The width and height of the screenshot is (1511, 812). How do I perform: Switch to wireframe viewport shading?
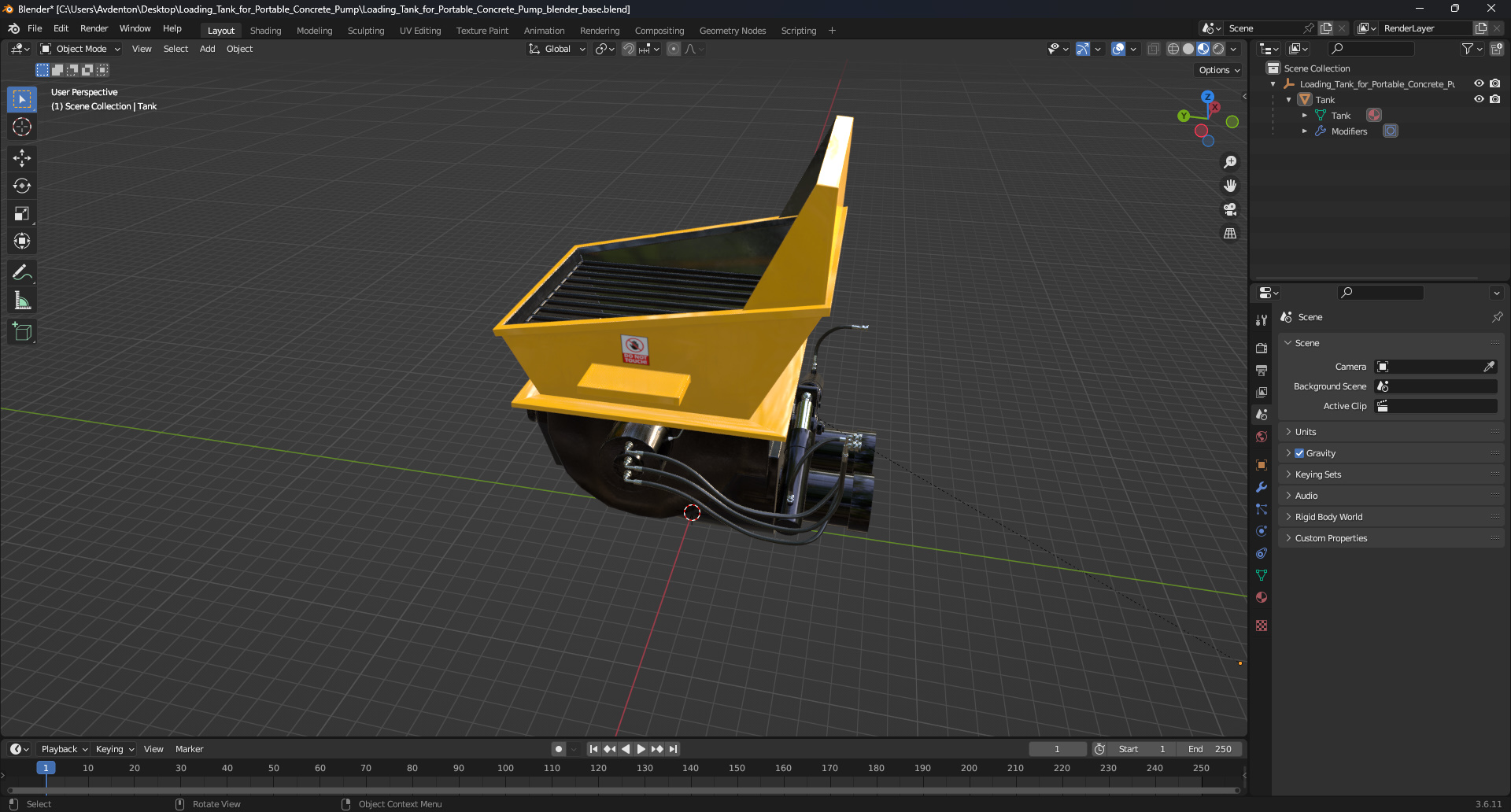1173,49
